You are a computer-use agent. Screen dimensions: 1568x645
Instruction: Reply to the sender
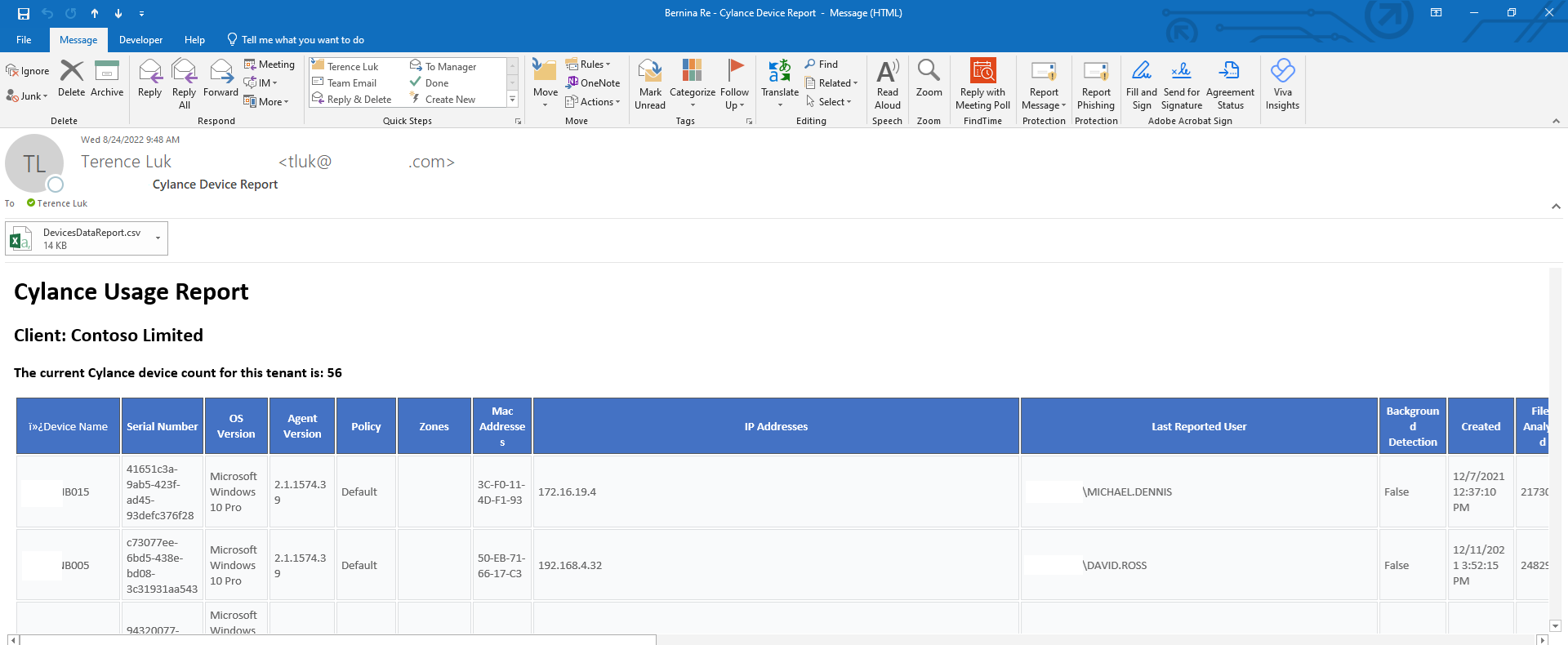(x=150, y=78)
